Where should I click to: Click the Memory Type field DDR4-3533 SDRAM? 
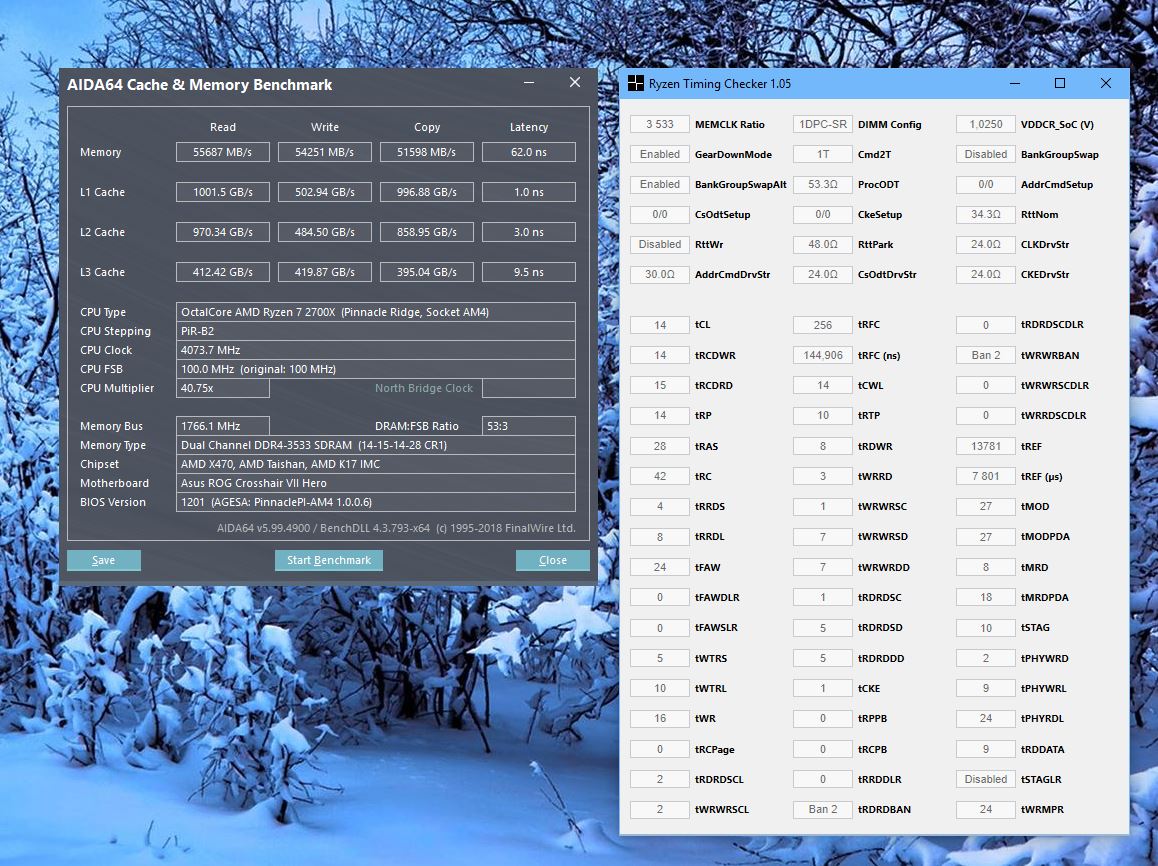pos(376,445)
